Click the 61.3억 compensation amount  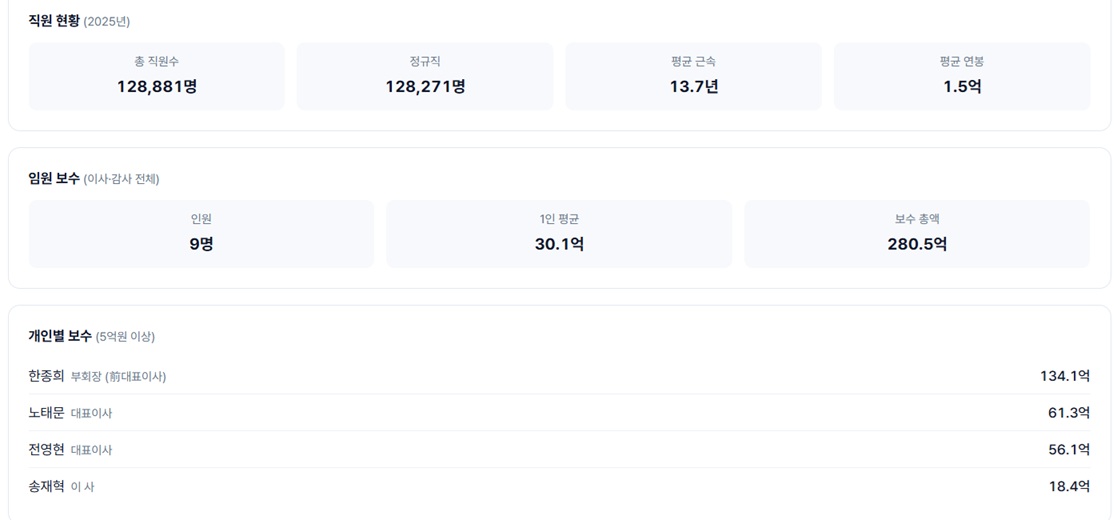click(1069, 412)
